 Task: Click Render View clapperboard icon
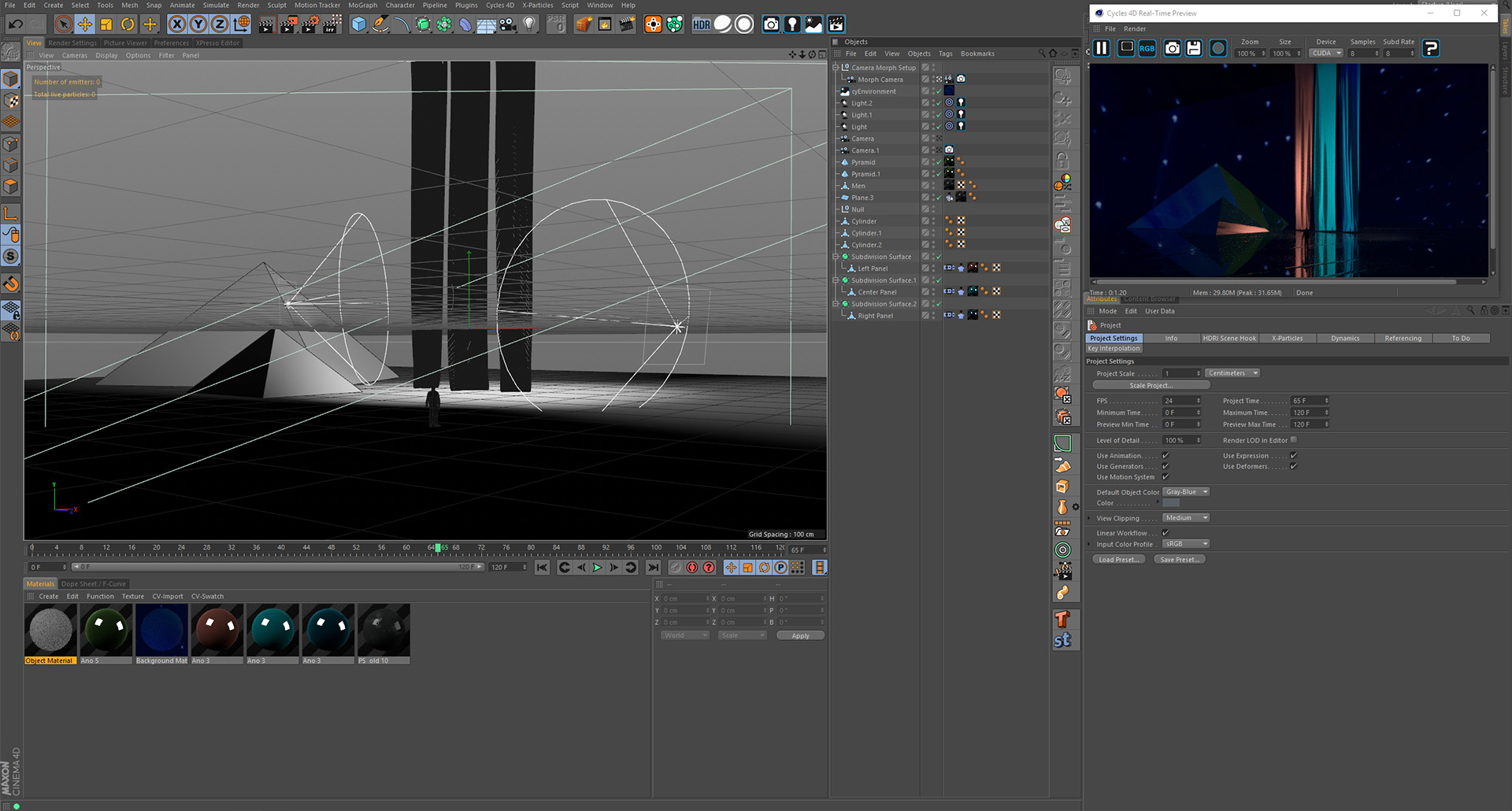[266, 24]
